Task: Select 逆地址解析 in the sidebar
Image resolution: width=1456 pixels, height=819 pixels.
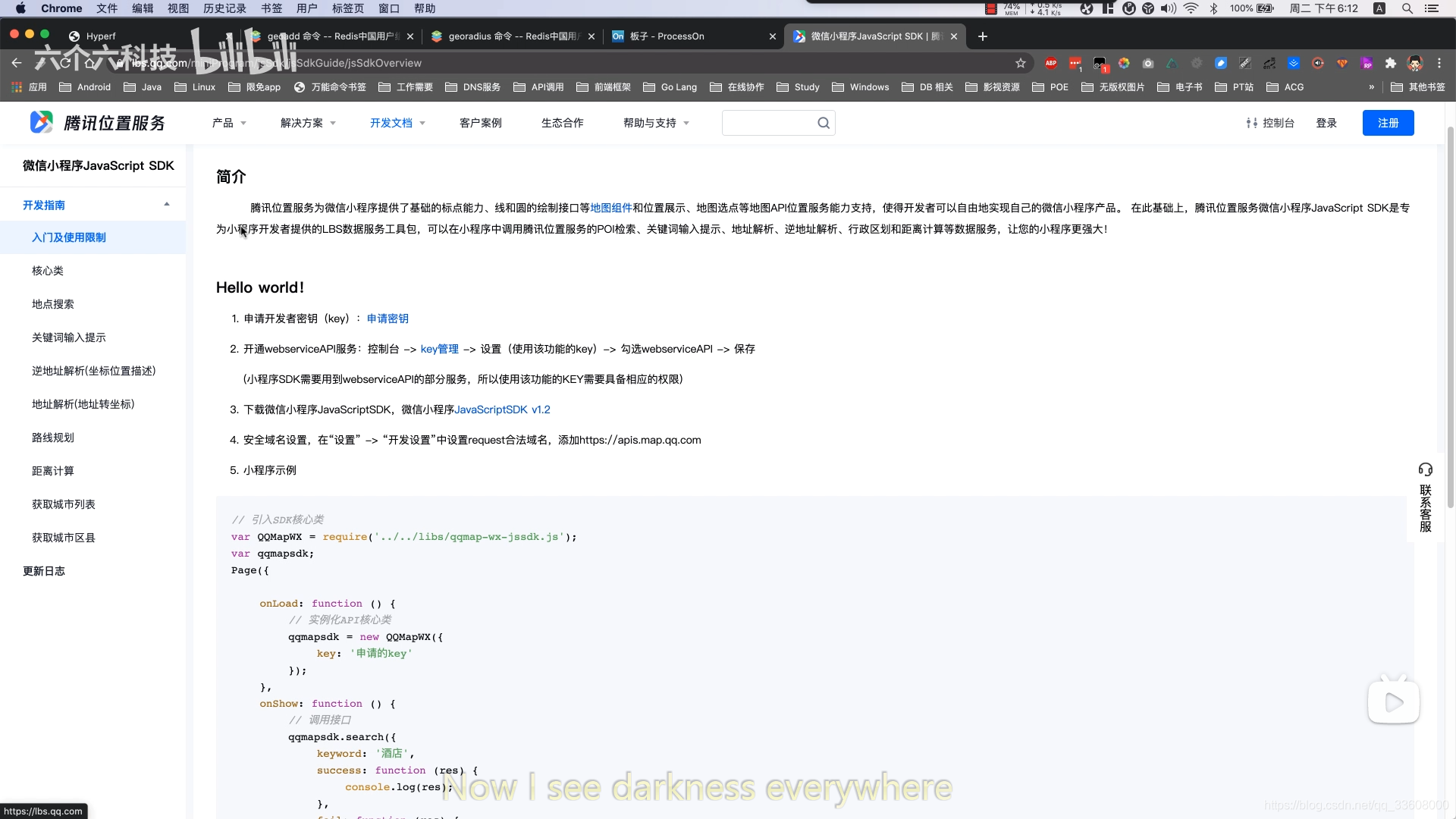Action: click(93, 371)
